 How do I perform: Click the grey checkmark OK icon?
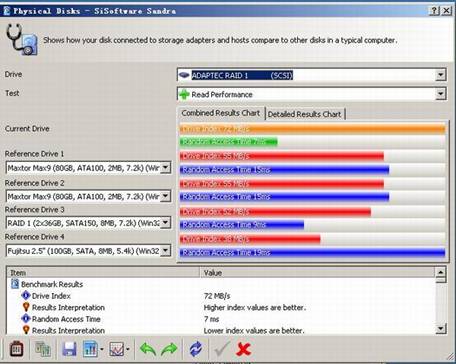pos(222,349)
